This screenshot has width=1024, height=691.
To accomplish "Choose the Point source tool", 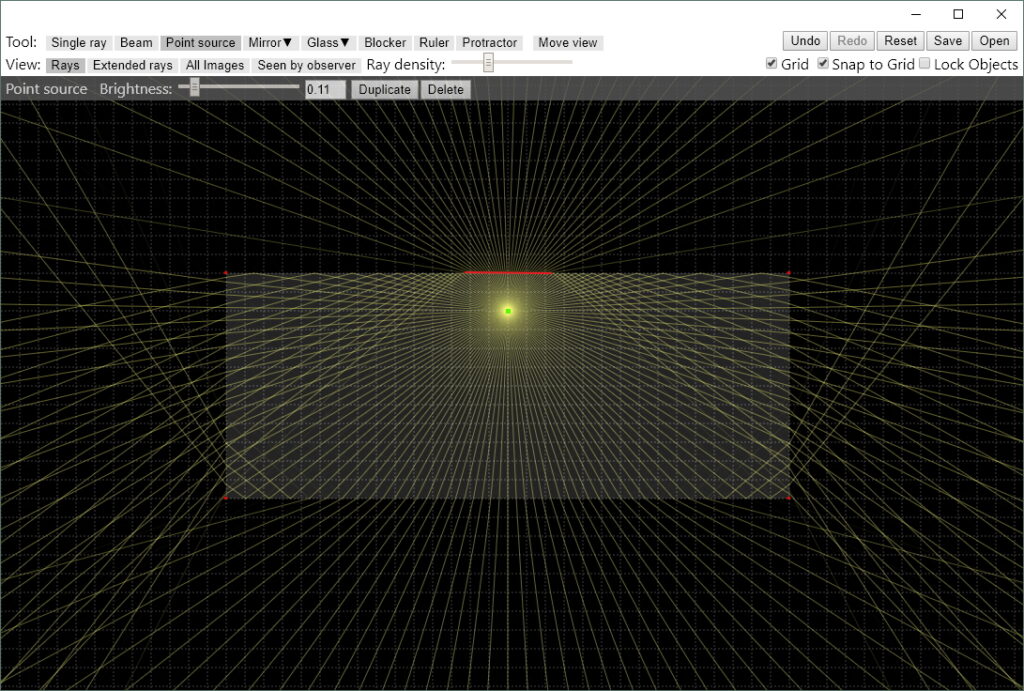I will pyautogui.click(x=200, y=43).
